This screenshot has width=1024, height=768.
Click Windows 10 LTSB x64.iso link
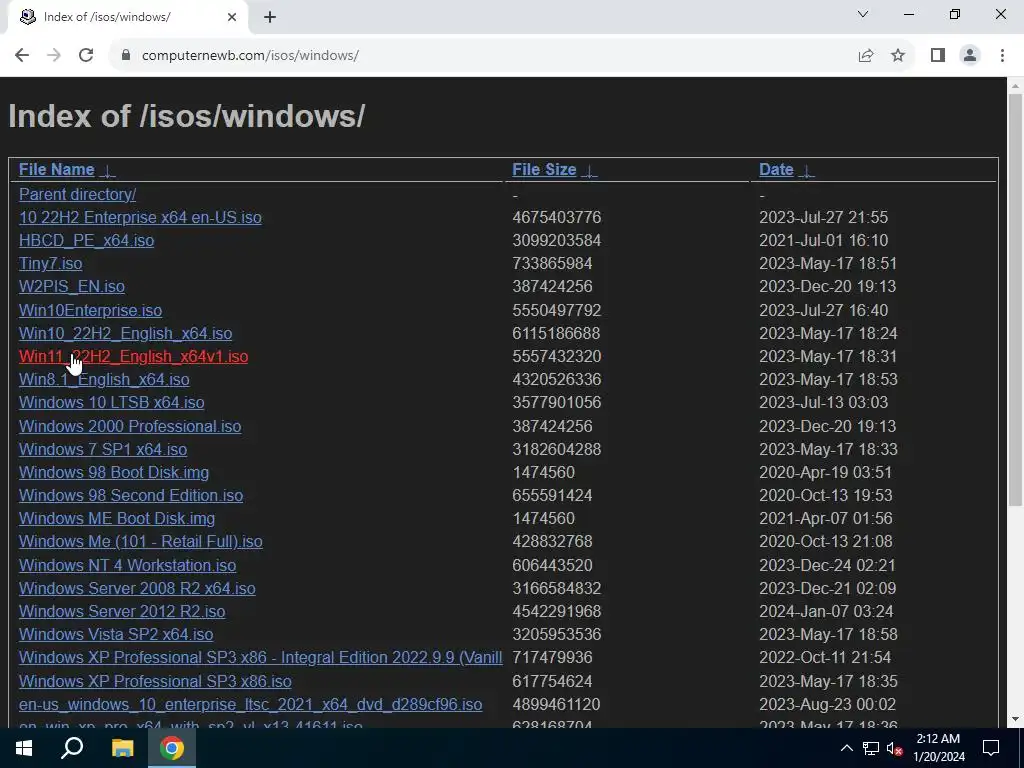coord(112,402)
